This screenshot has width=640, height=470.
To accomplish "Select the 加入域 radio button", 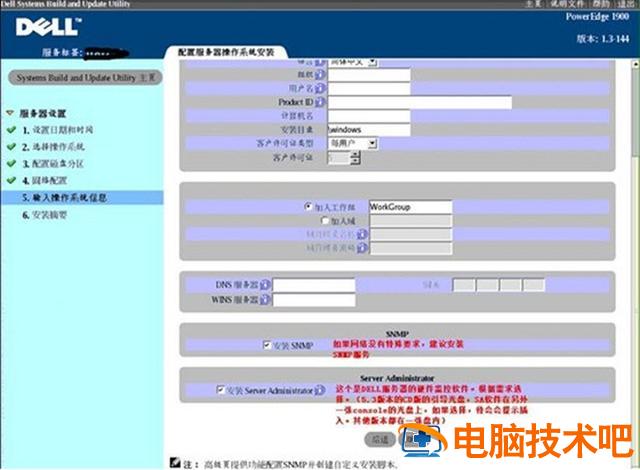I will [x=325, y=220].
